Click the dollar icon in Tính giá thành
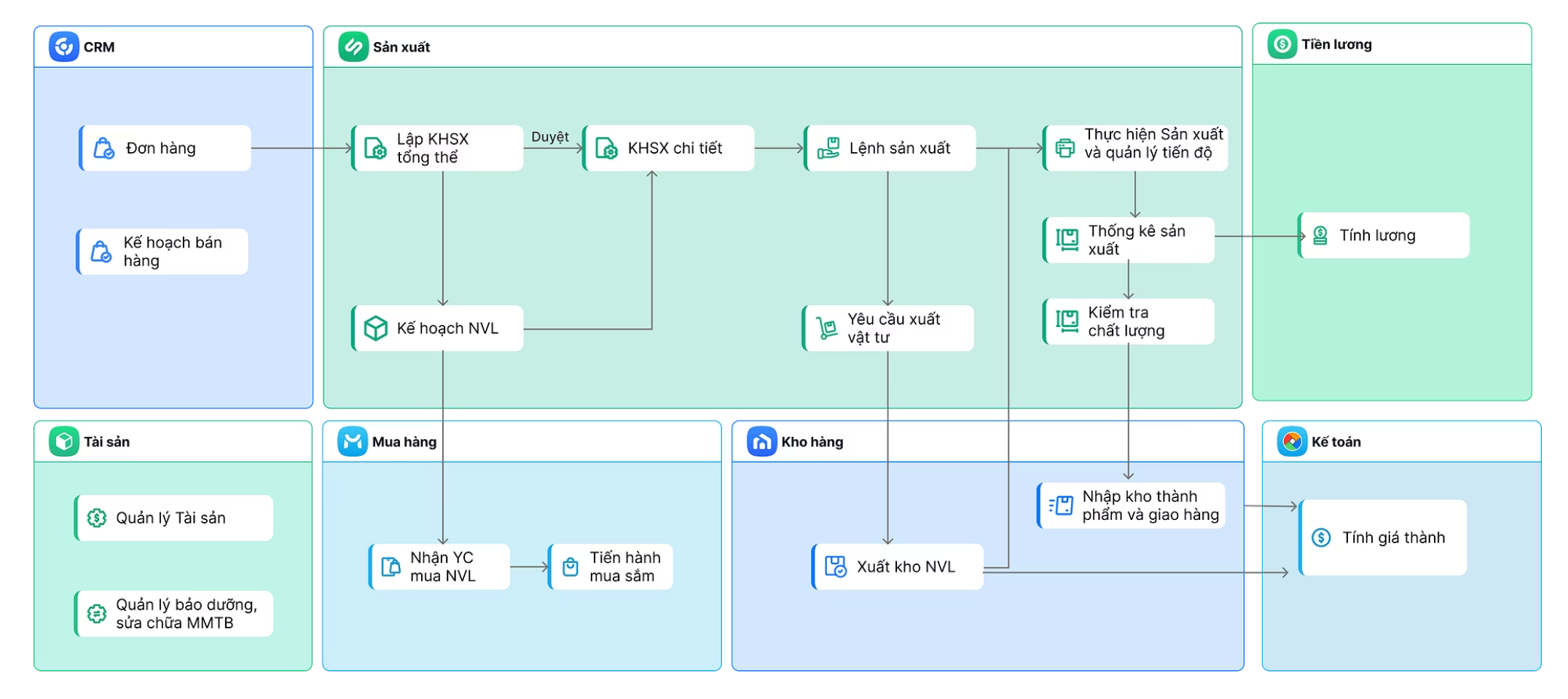This screenshot has height=699, width=1568. [1321, 537]
